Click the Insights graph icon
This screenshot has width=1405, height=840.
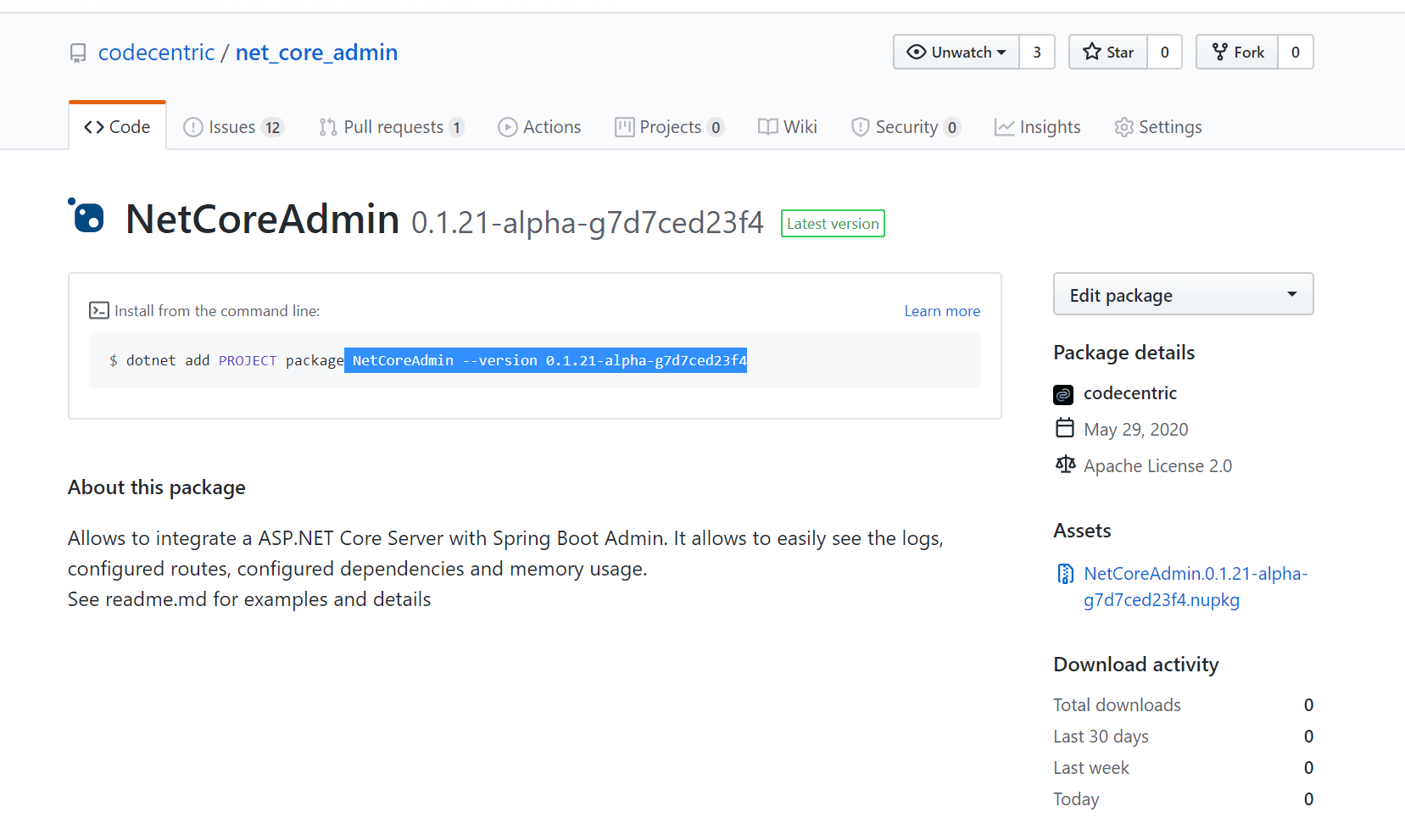pyautogui.click(x=1005, y=126)
